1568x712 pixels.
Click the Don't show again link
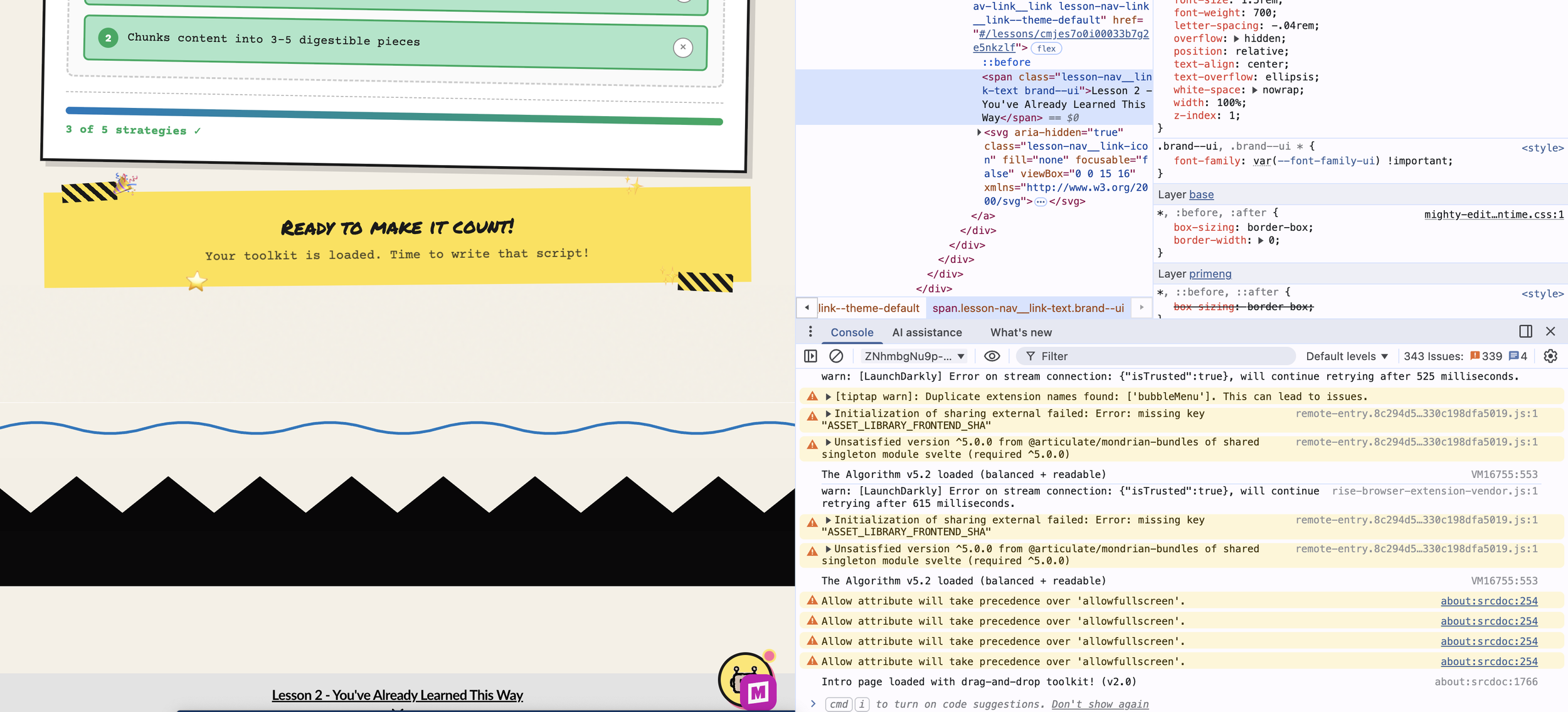coord(1099,704)
